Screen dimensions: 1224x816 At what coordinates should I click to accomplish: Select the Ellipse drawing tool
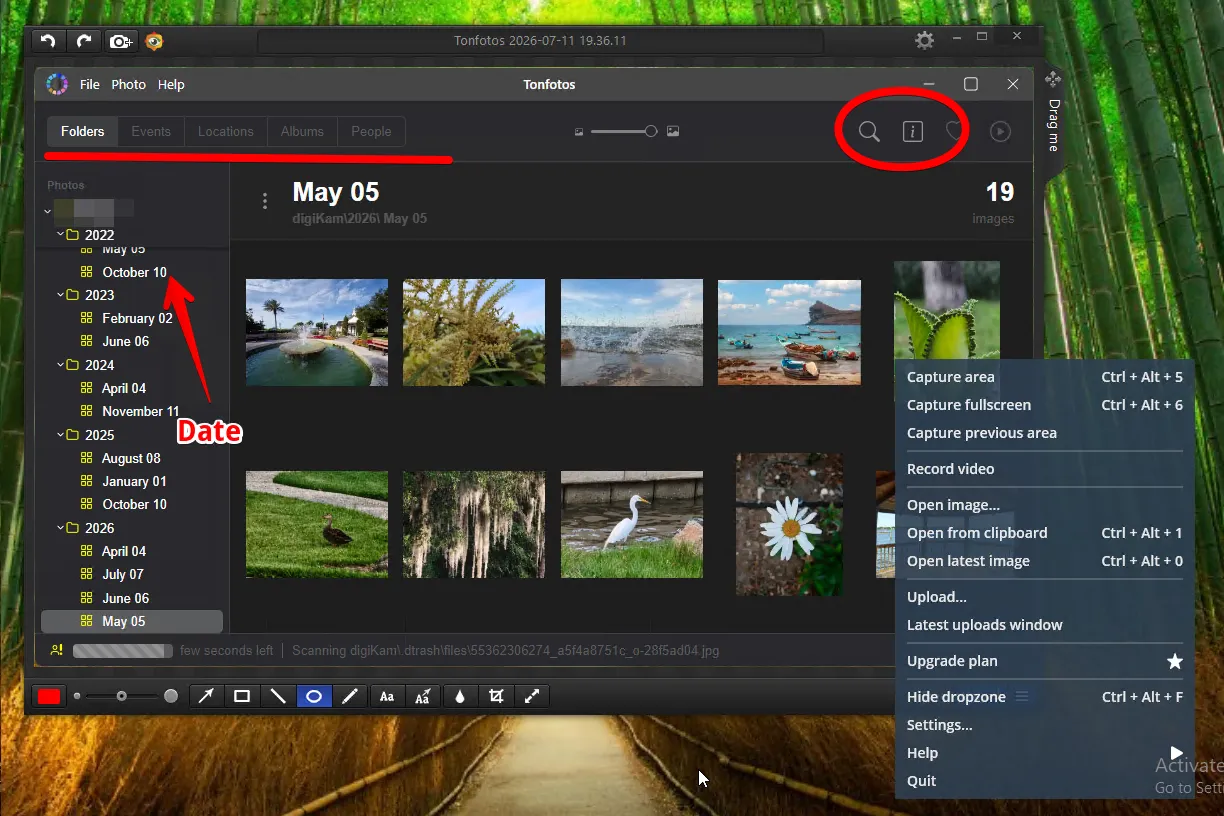click(314, 696)
